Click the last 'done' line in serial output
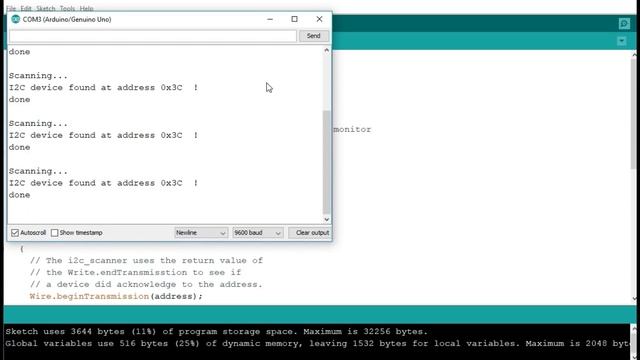Image resolution: width=640 pixels, height=360 pixels. pos(20,195)
